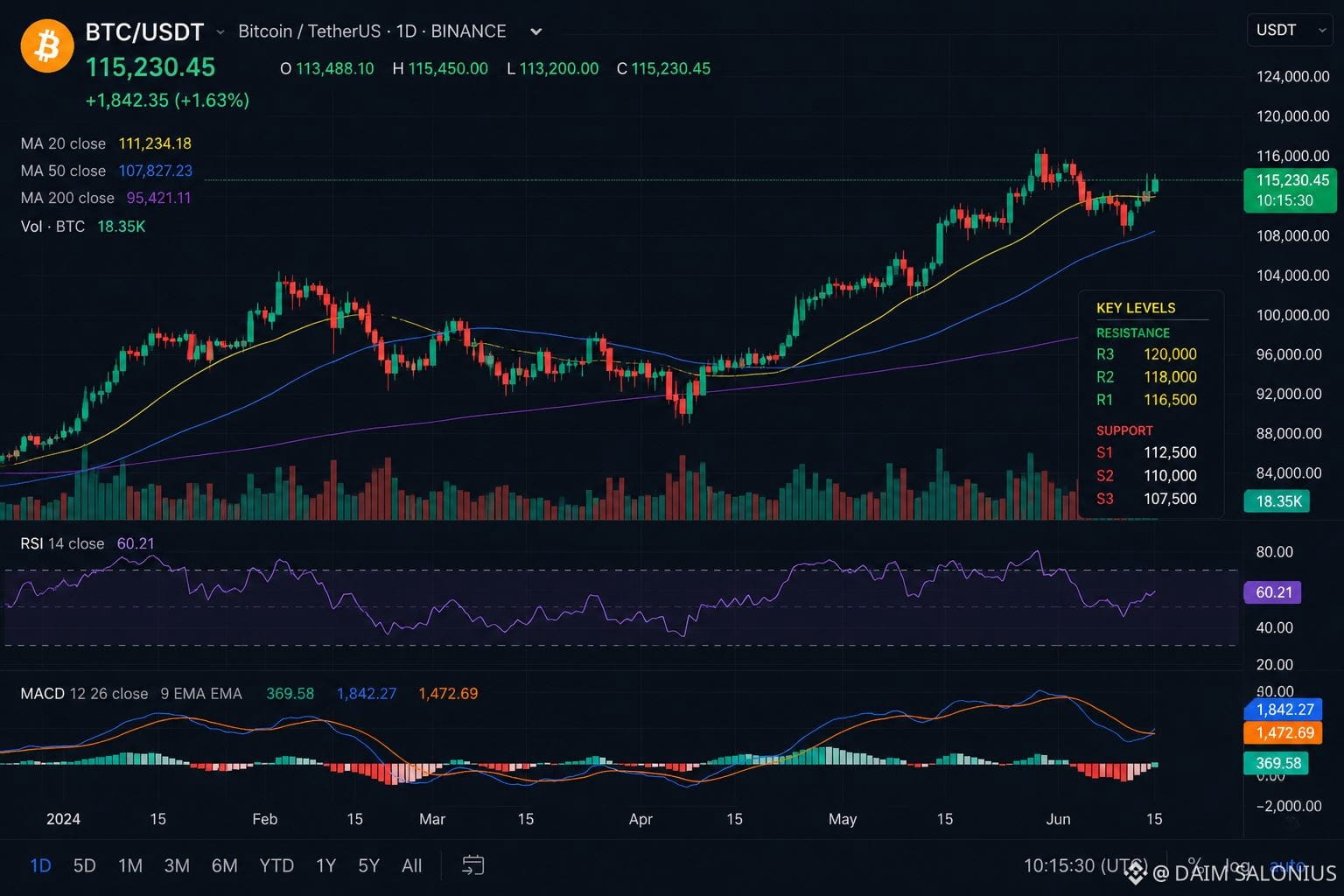
Task: Select the 5Y time range
Action: click(x=368, y=865)
